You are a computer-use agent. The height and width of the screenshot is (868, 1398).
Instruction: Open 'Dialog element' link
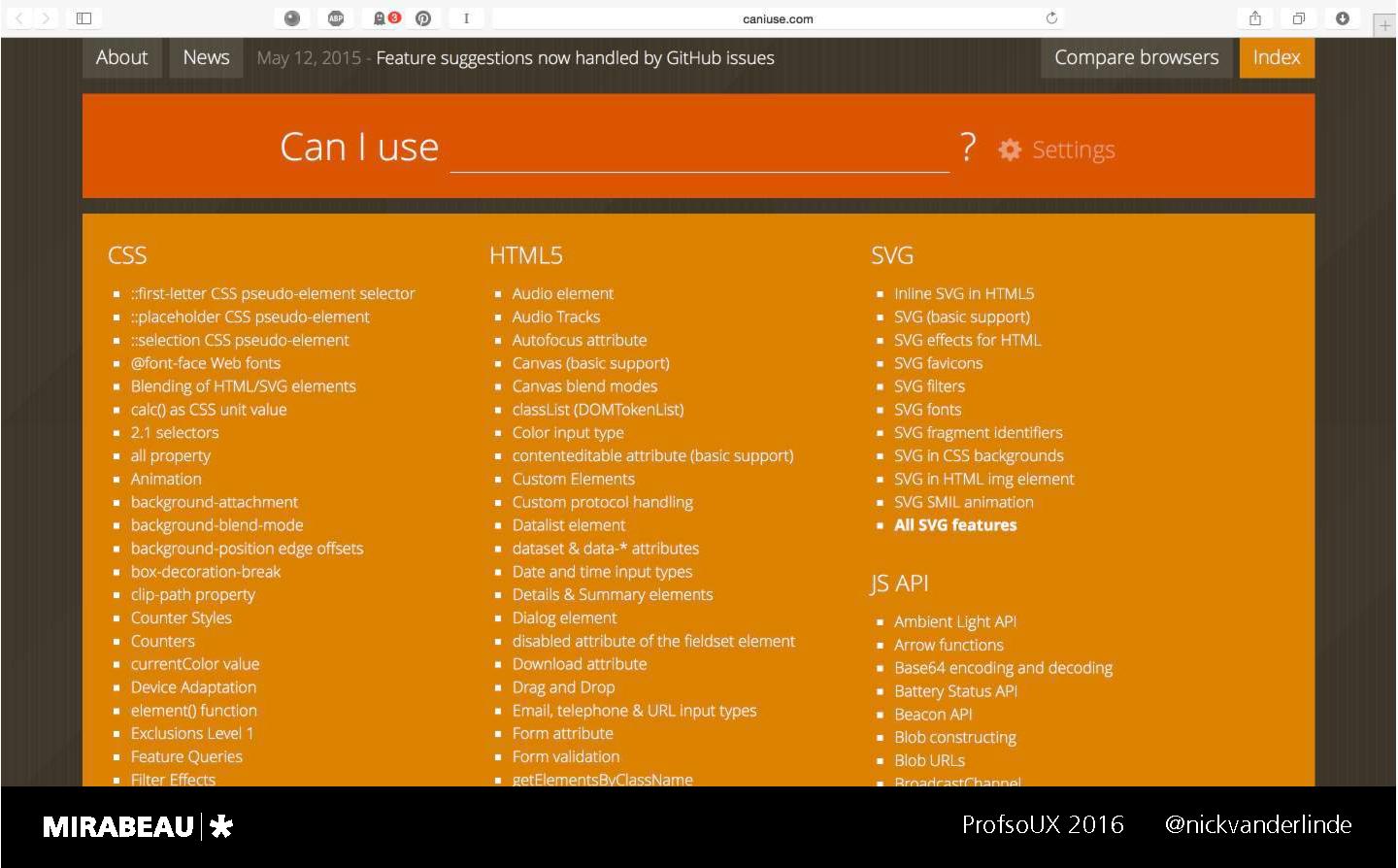coord(565,618)
